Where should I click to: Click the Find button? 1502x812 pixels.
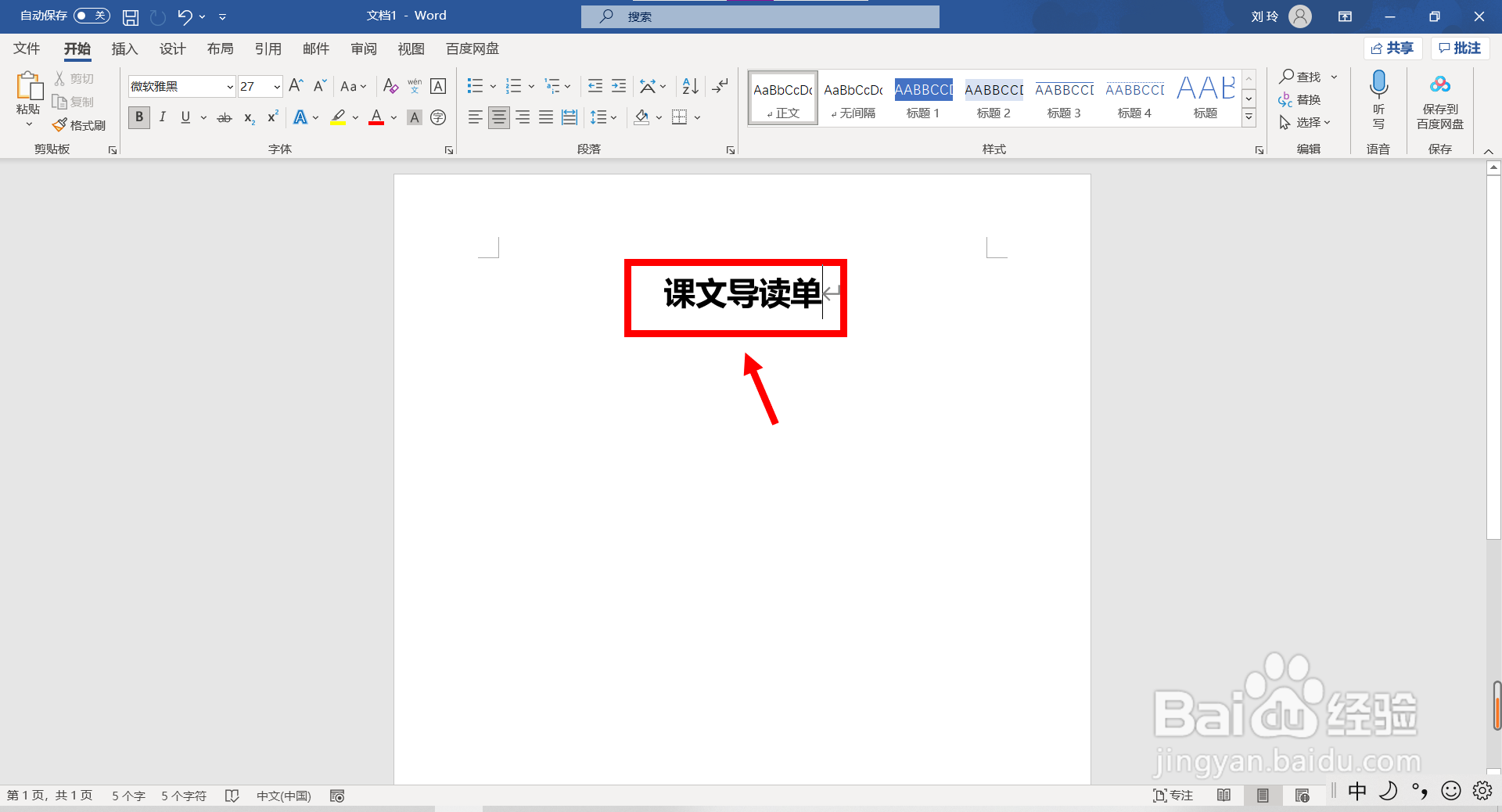(x=1300, y=77)
